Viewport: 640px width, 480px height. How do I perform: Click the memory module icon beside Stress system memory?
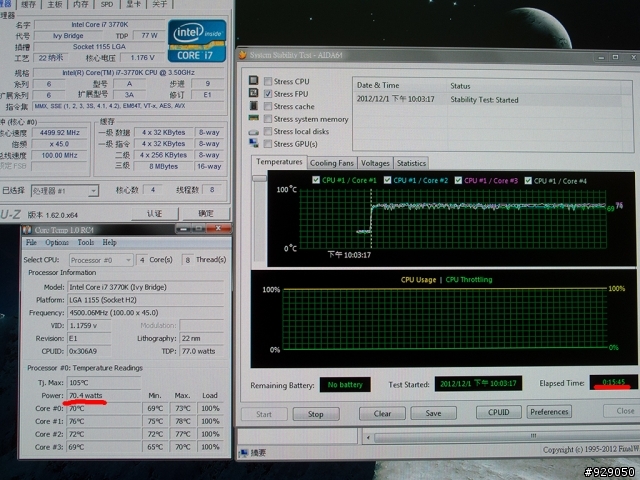253,118
